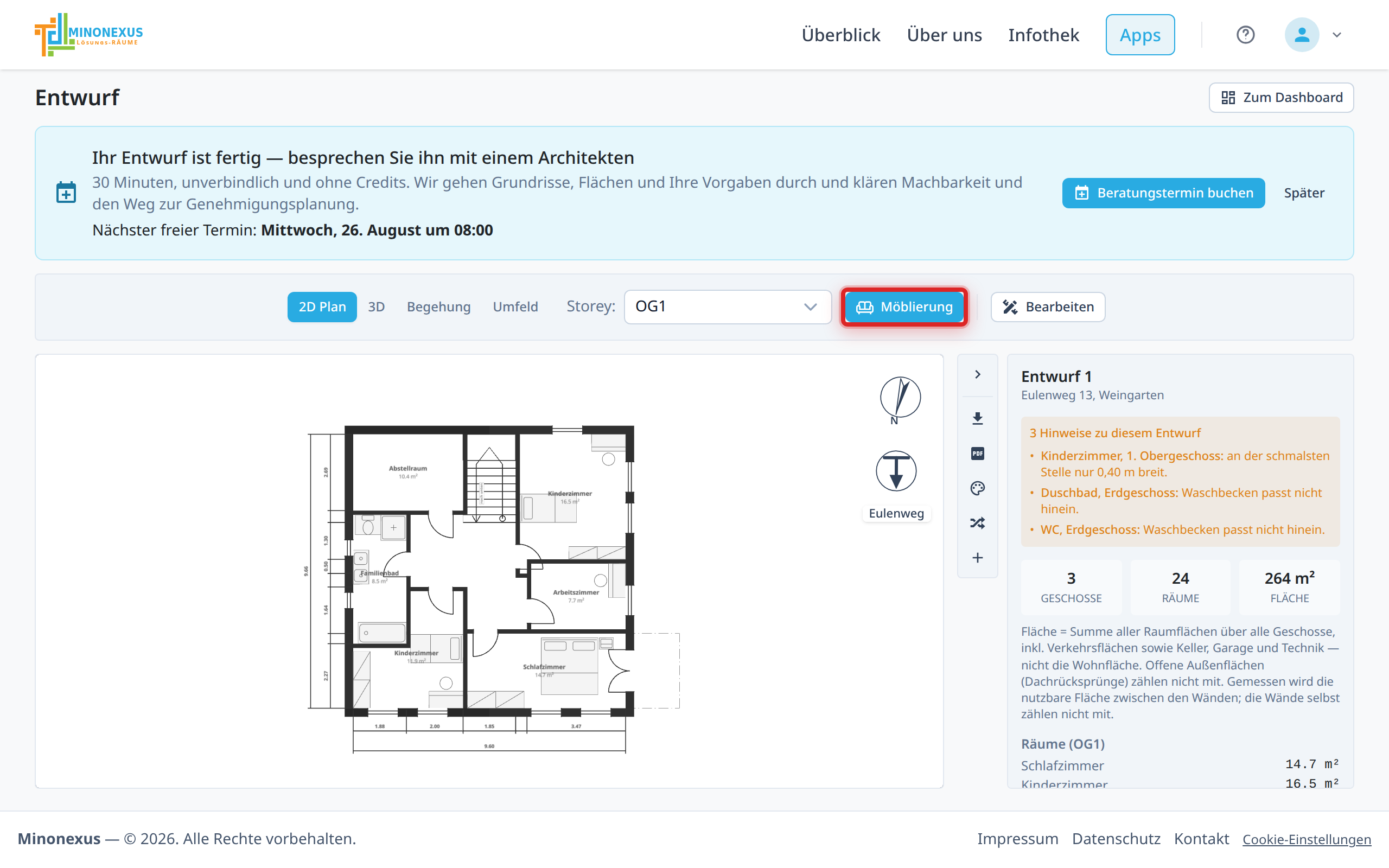Viewport: 1389px width, 868px height.
Task: Open the Infothek menu item
Action: click(1043, 35)
